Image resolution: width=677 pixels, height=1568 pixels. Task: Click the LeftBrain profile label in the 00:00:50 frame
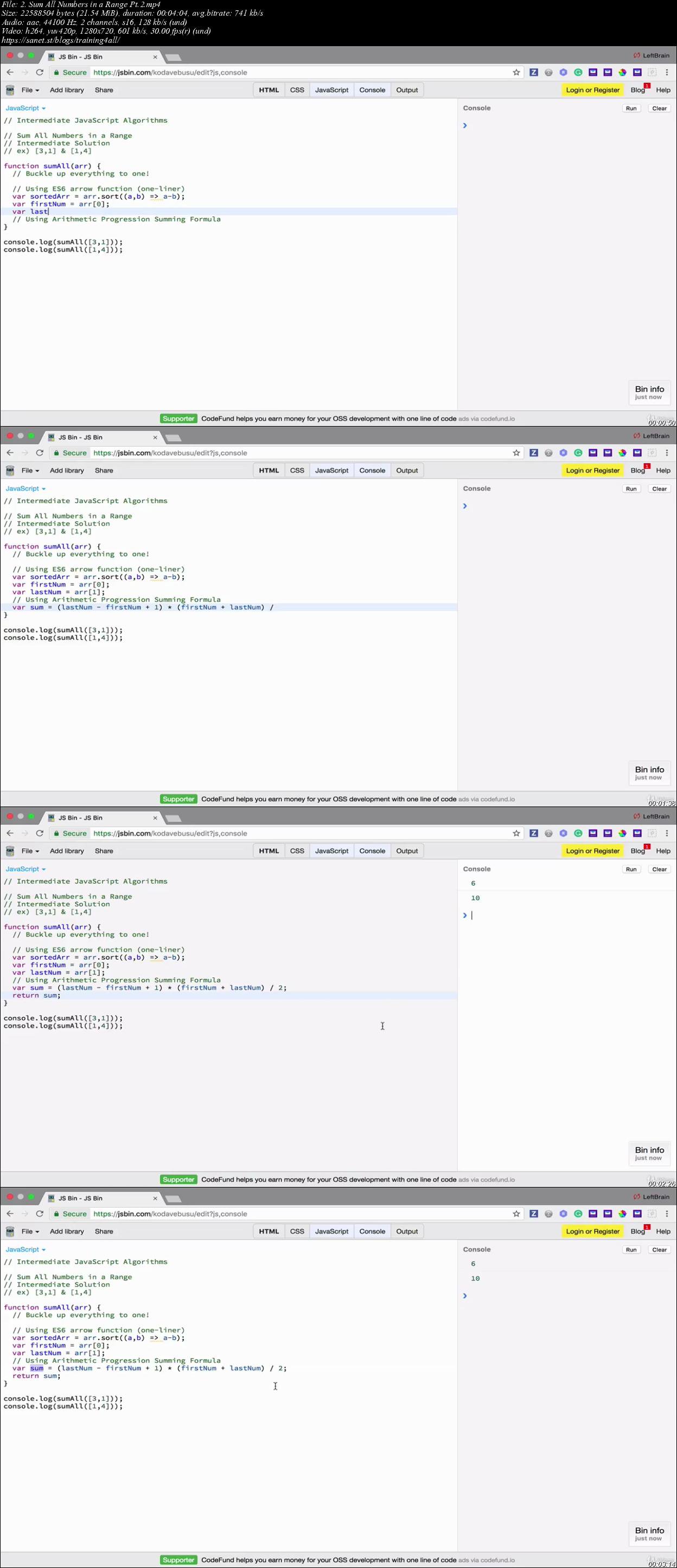(652, 55)
